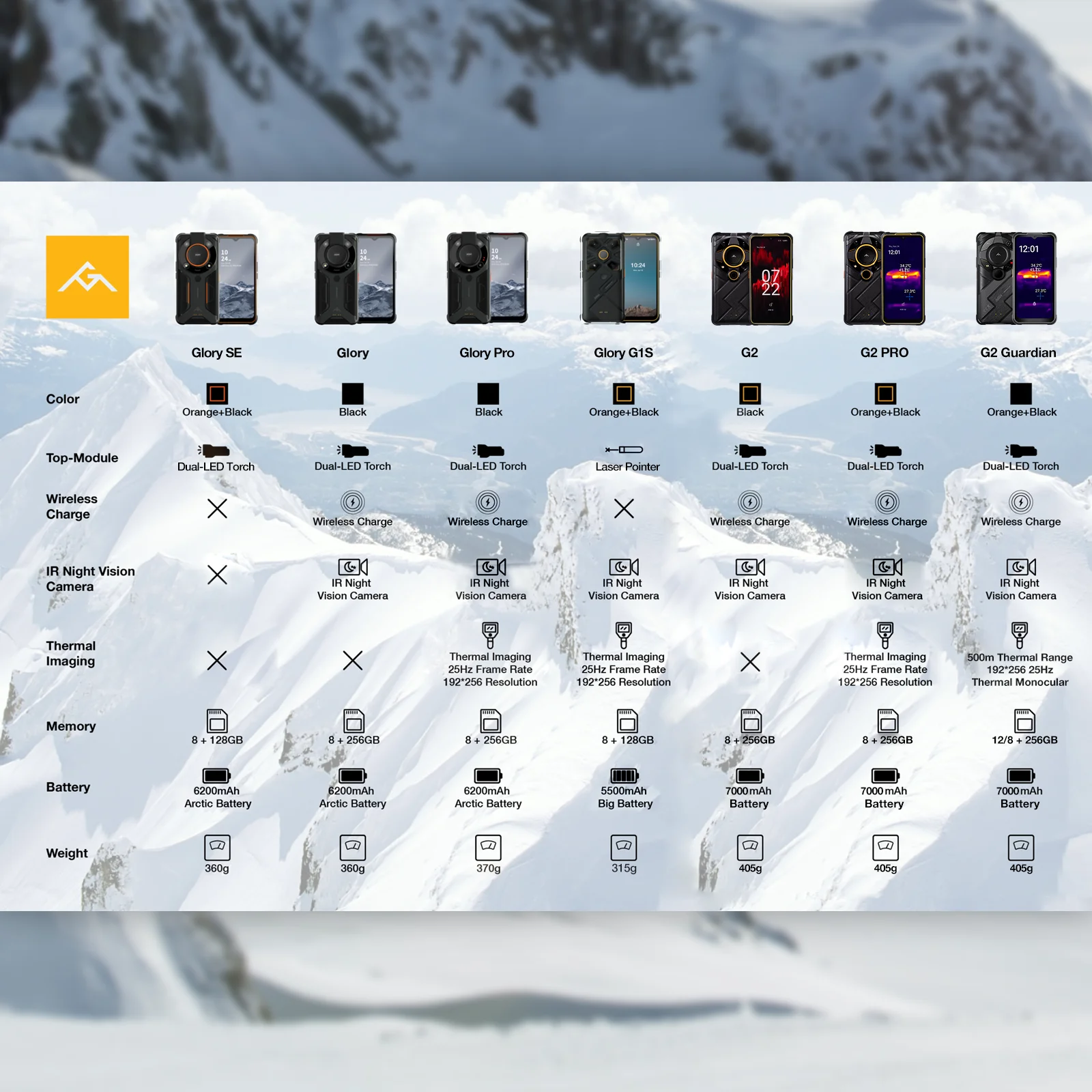The height and width of the screenshot is (1092, 1092).
Task: Click the 'Color' row heading
Action: [63, 399]
